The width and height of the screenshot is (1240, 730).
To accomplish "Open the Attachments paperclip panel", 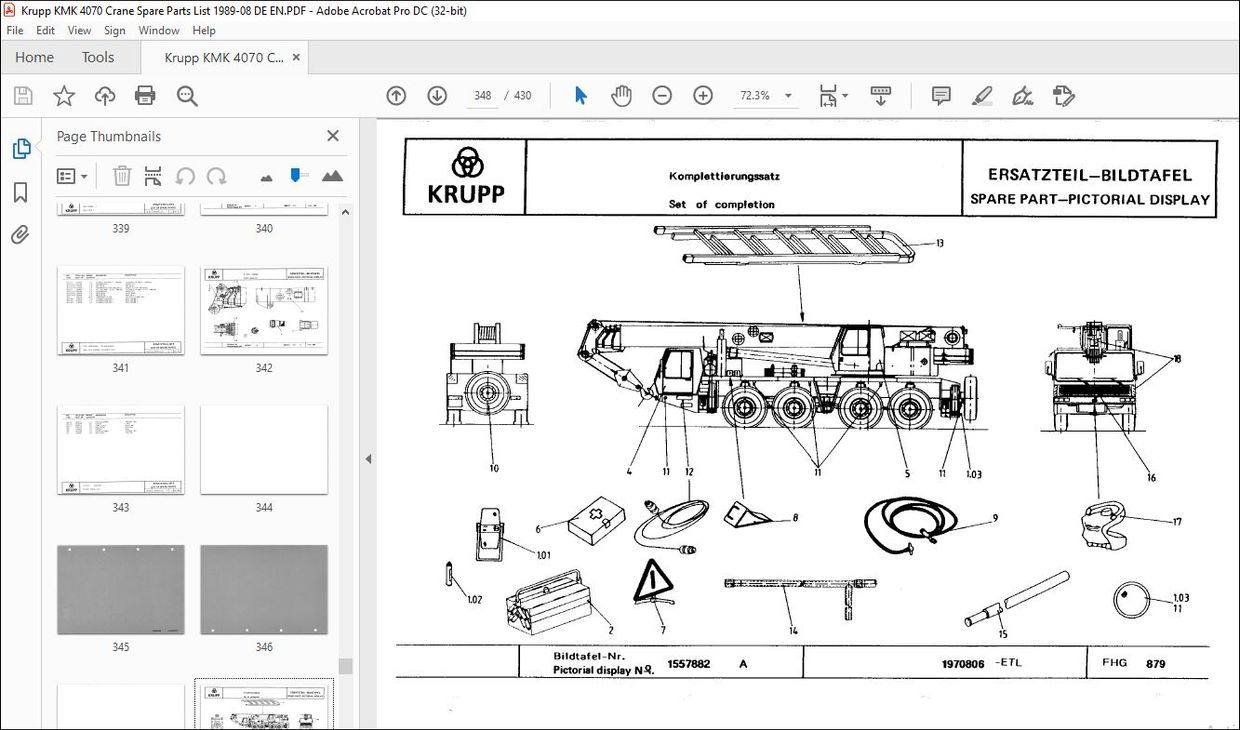I will point(20,235).
